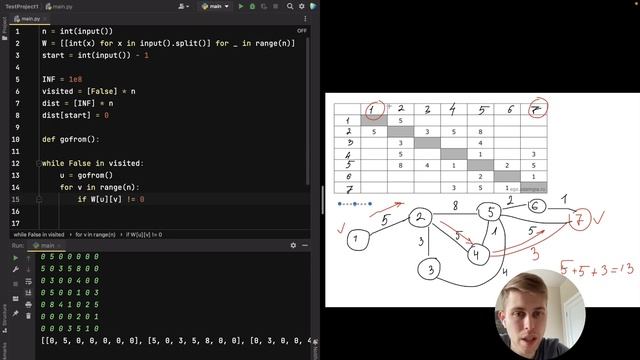Click restore layout icon in Run panel
The width and height of the screenshot is (640, 360).
16,299
